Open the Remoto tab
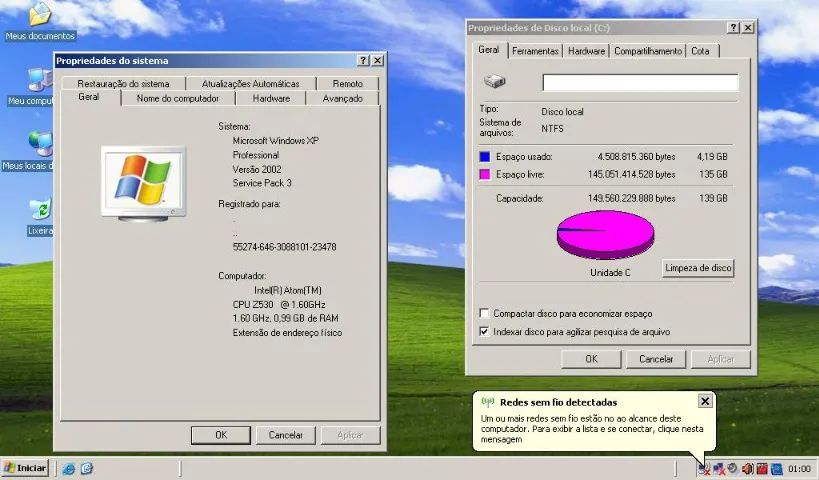The image size is (819, 480). click(x=347, y=84)
